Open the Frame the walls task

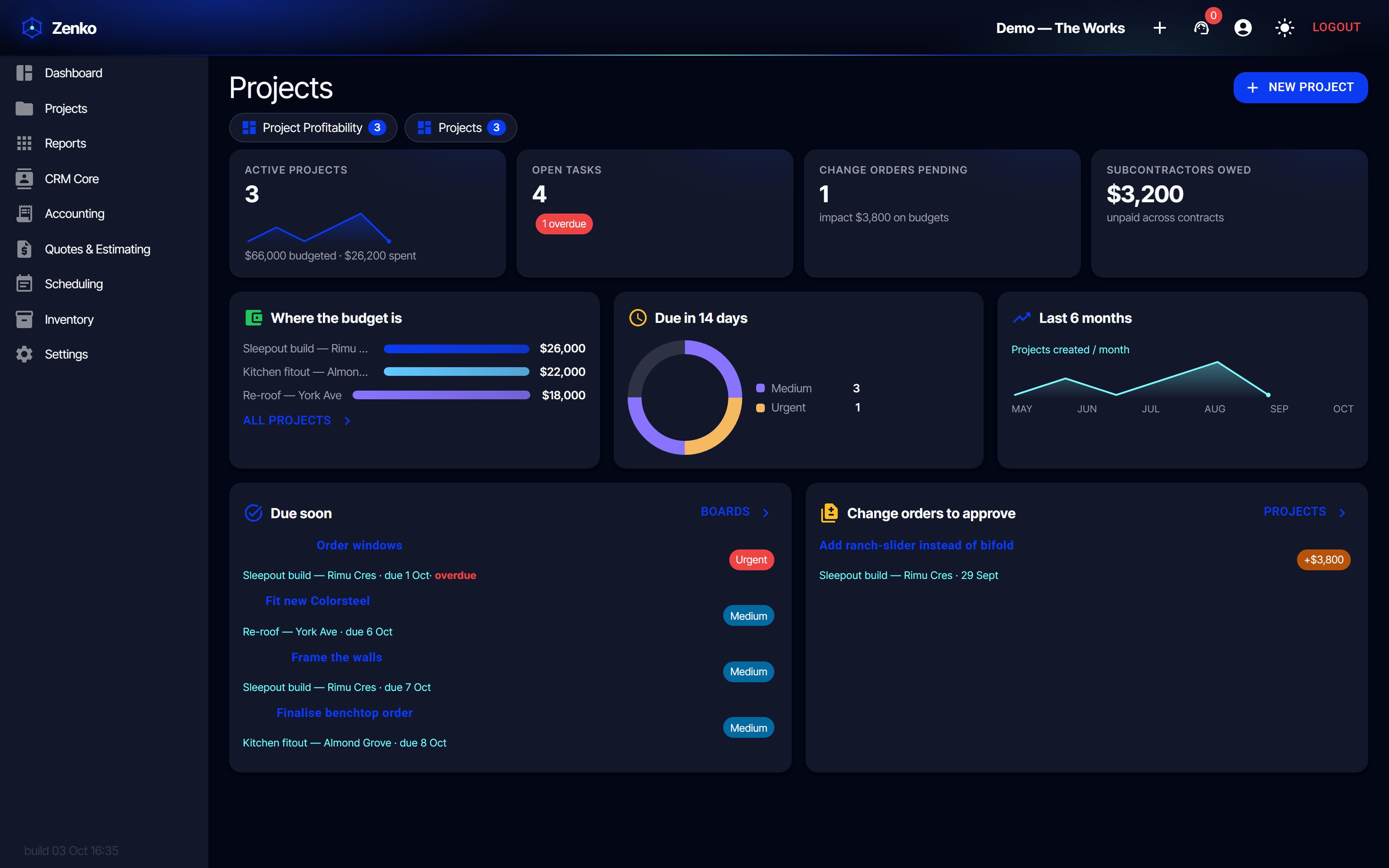(x=336, y=657)
